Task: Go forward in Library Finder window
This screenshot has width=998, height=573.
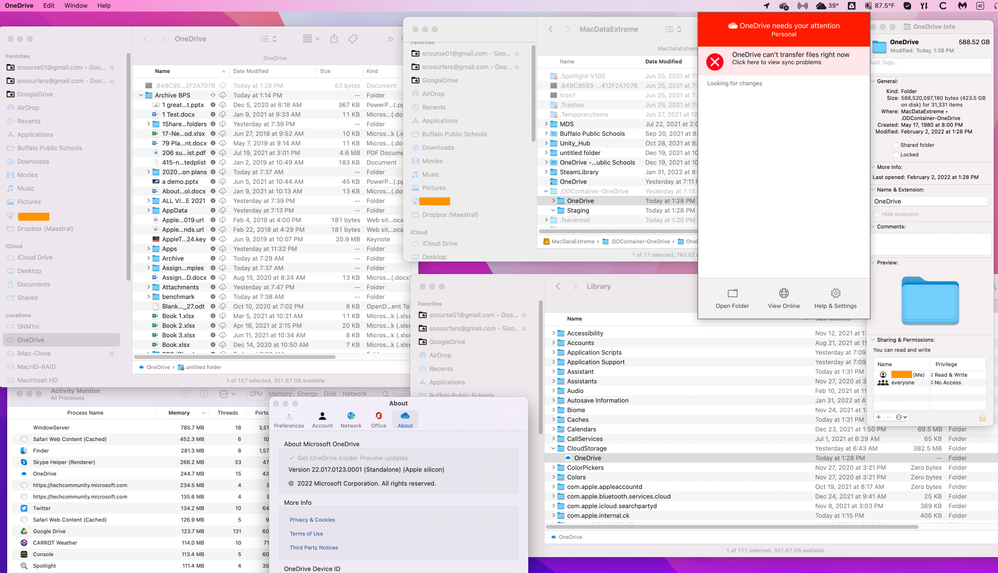Action: click(x=574, y=286)
